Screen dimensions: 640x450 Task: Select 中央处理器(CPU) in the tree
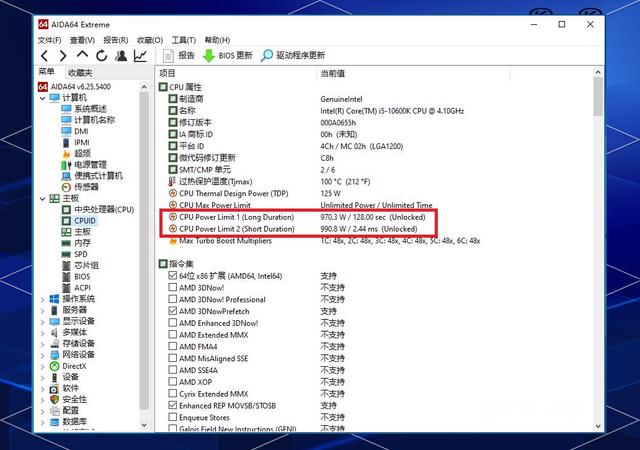click(98, 209)
